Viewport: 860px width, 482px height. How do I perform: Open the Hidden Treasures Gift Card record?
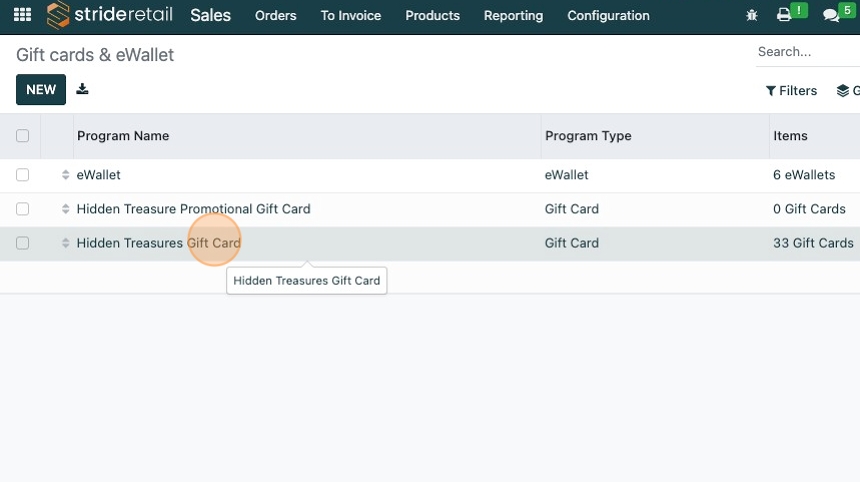pos(158,243)
